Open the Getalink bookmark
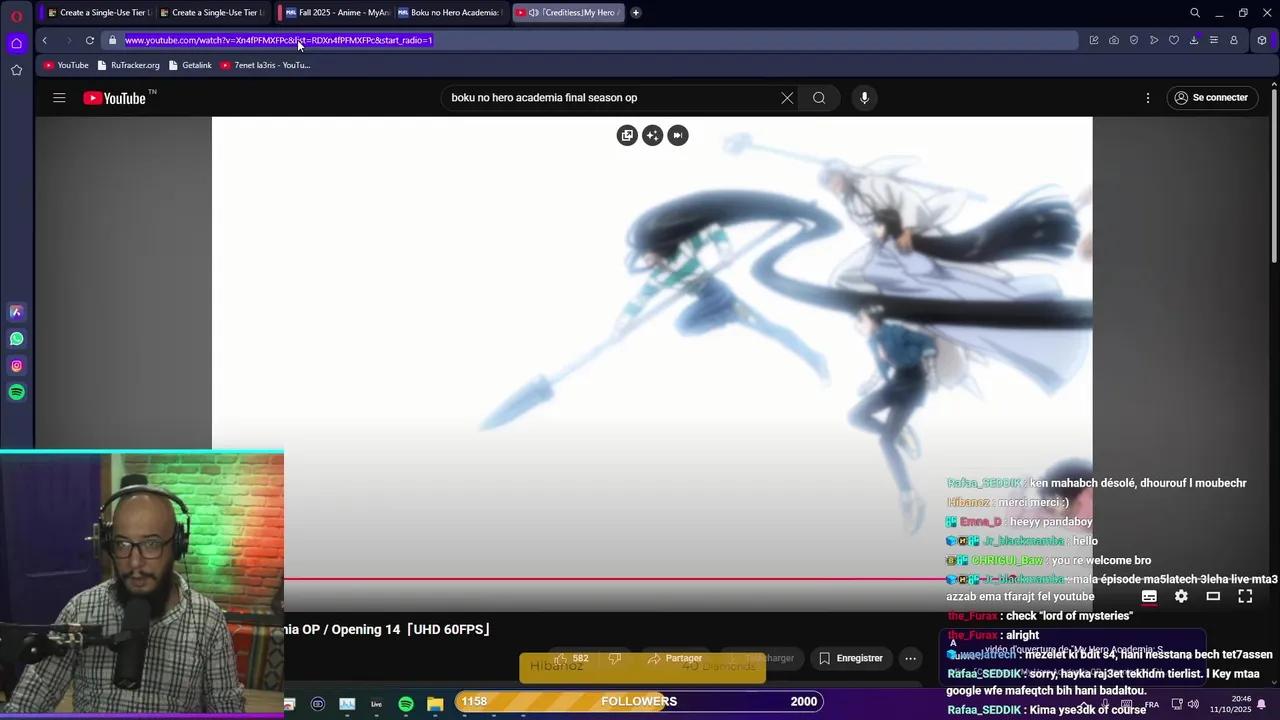 click(190, 65)
